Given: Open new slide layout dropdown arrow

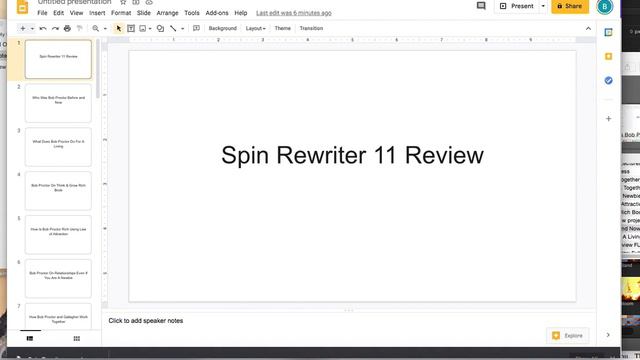Looking at the screenshot, I should (x=32, y=29).
